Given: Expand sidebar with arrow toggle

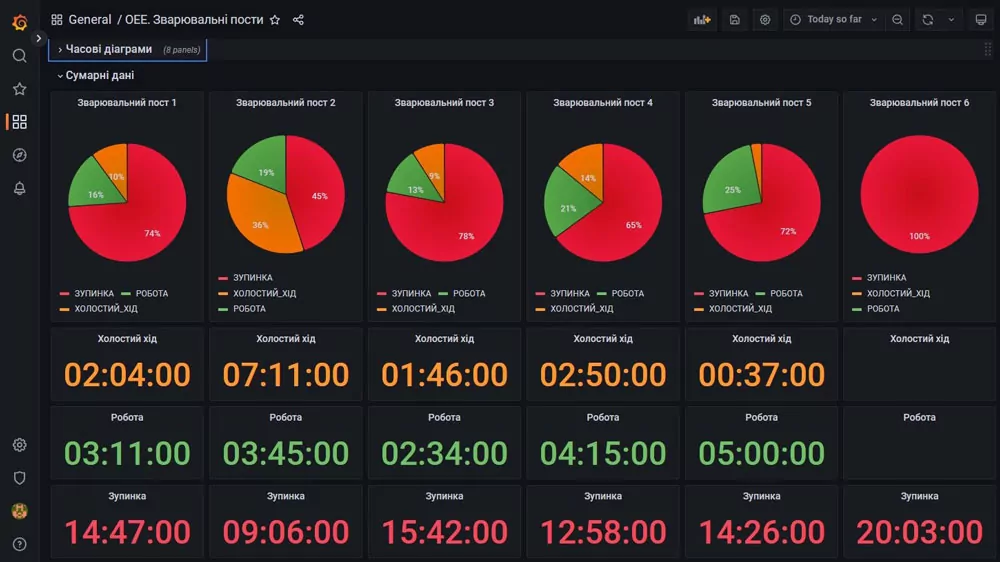Looking at the screenshot, I should pos(39,38).
